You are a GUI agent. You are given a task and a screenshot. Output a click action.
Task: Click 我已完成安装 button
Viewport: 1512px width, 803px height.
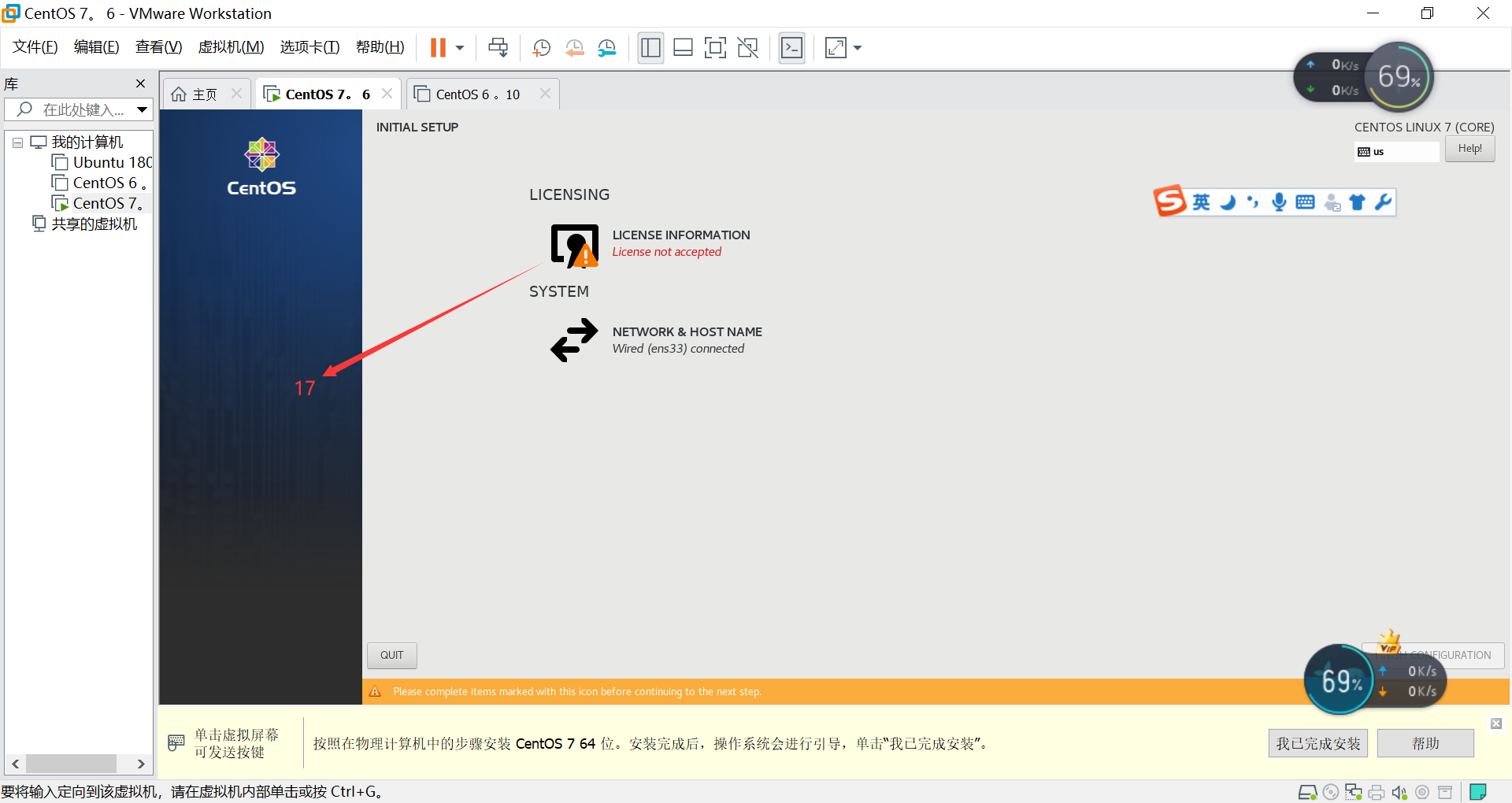1318,743
